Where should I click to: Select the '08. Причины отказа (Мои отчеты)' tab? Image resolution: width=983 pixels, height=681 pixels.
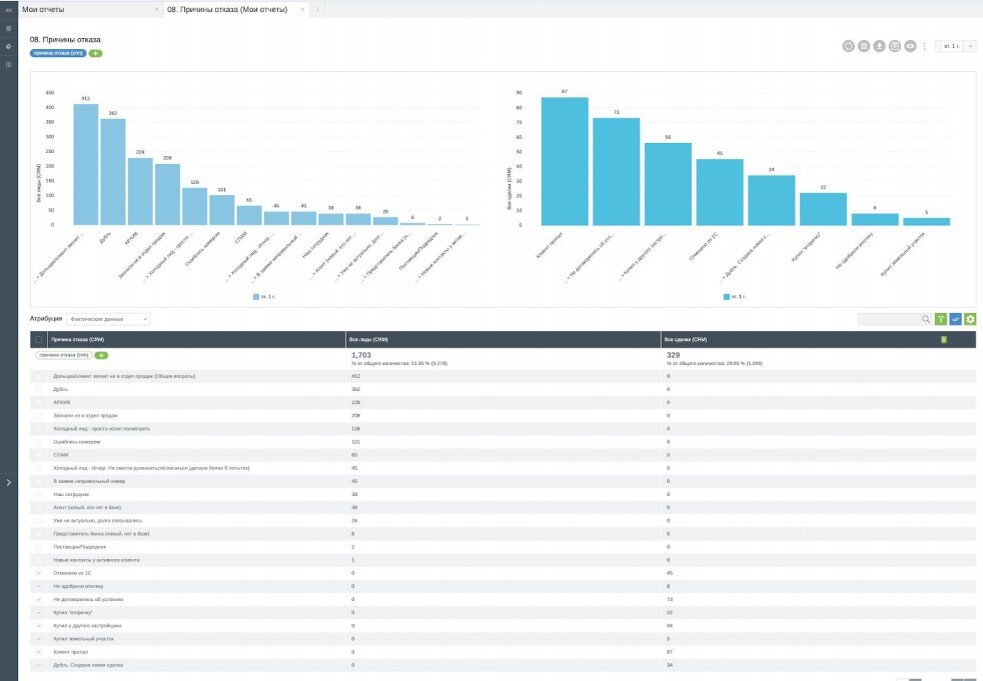click(x=227, y=9)
